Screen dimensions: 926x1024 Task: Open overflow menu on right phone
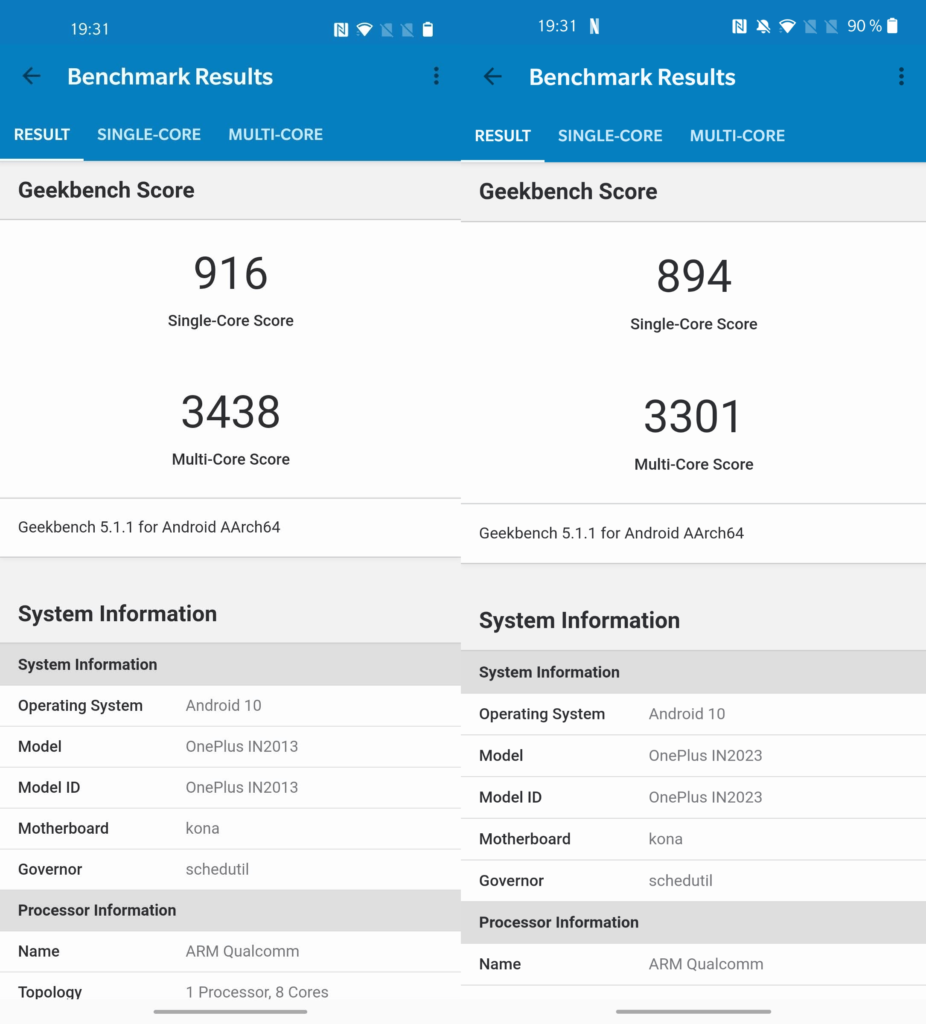(901, 76)
